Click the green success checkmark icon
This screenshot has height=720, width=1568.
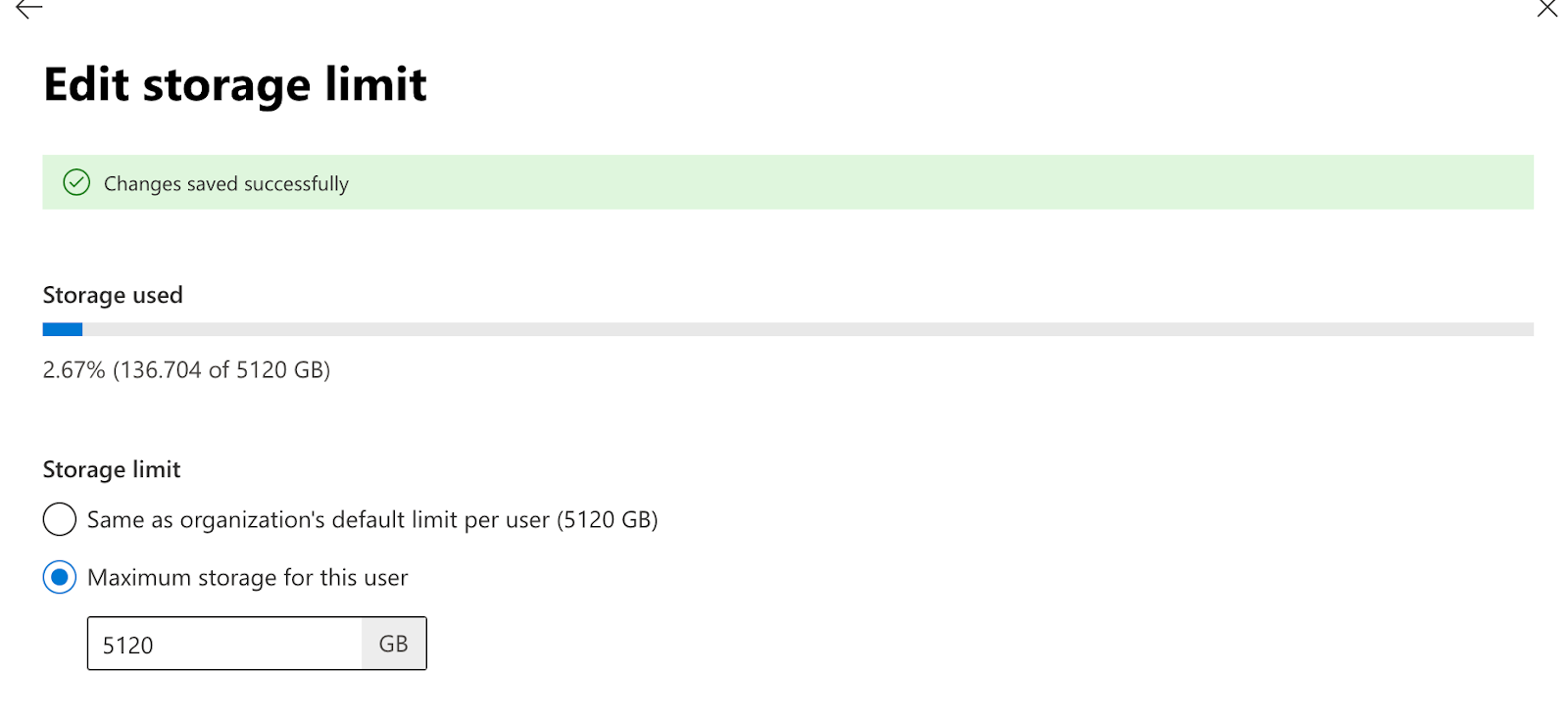coord(76,182)
